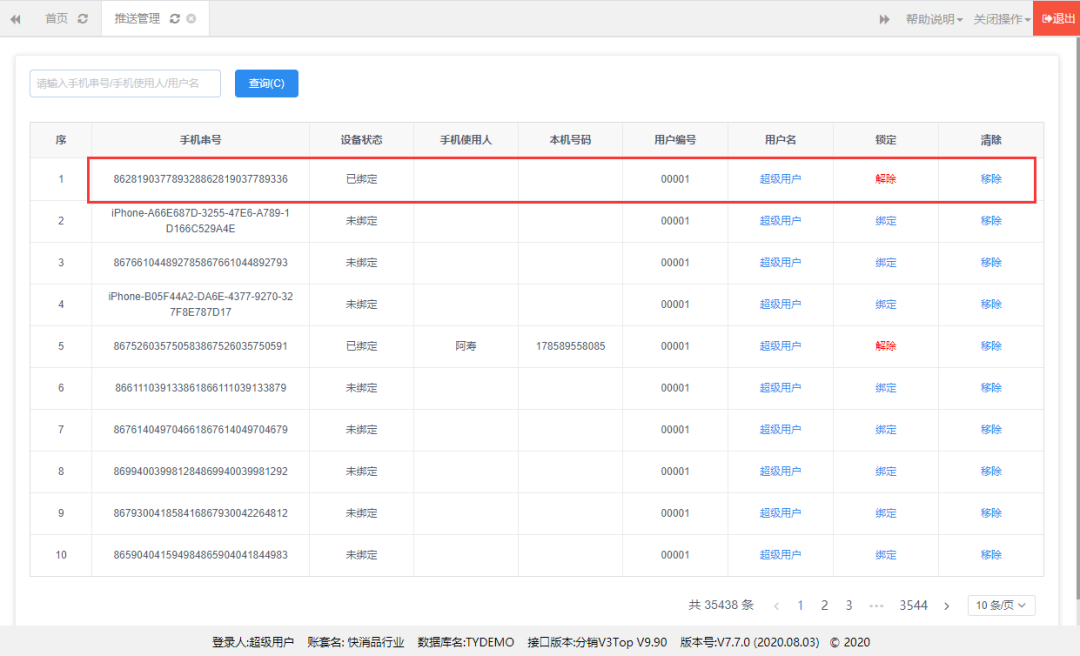
Task: Click the double left arrow tab scroll icon
Action: click(x=15, y=19)
